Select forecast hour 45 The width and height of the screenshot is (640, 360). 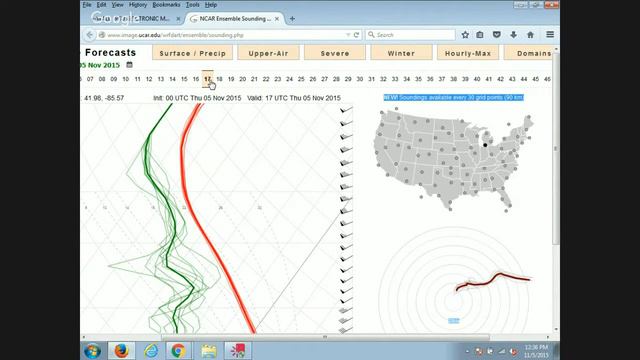tap(536, 79)
